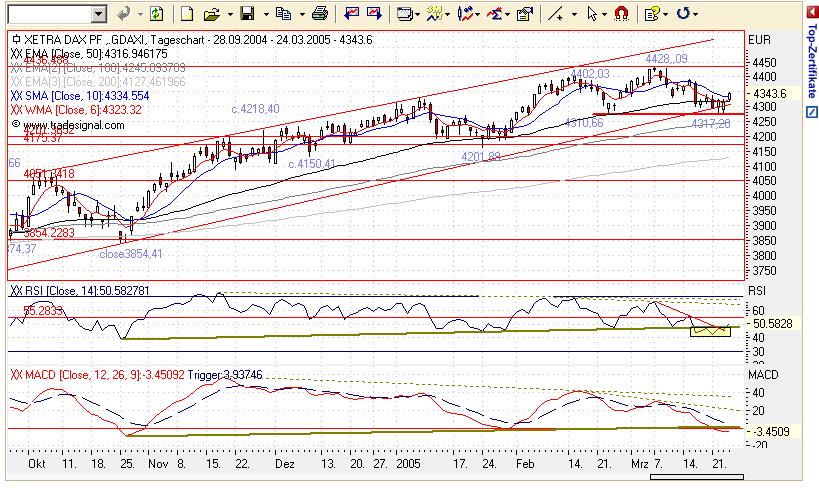Click the c.4150,41 annotation label
This screenshot has height=489, width=819.
point(312,164)
